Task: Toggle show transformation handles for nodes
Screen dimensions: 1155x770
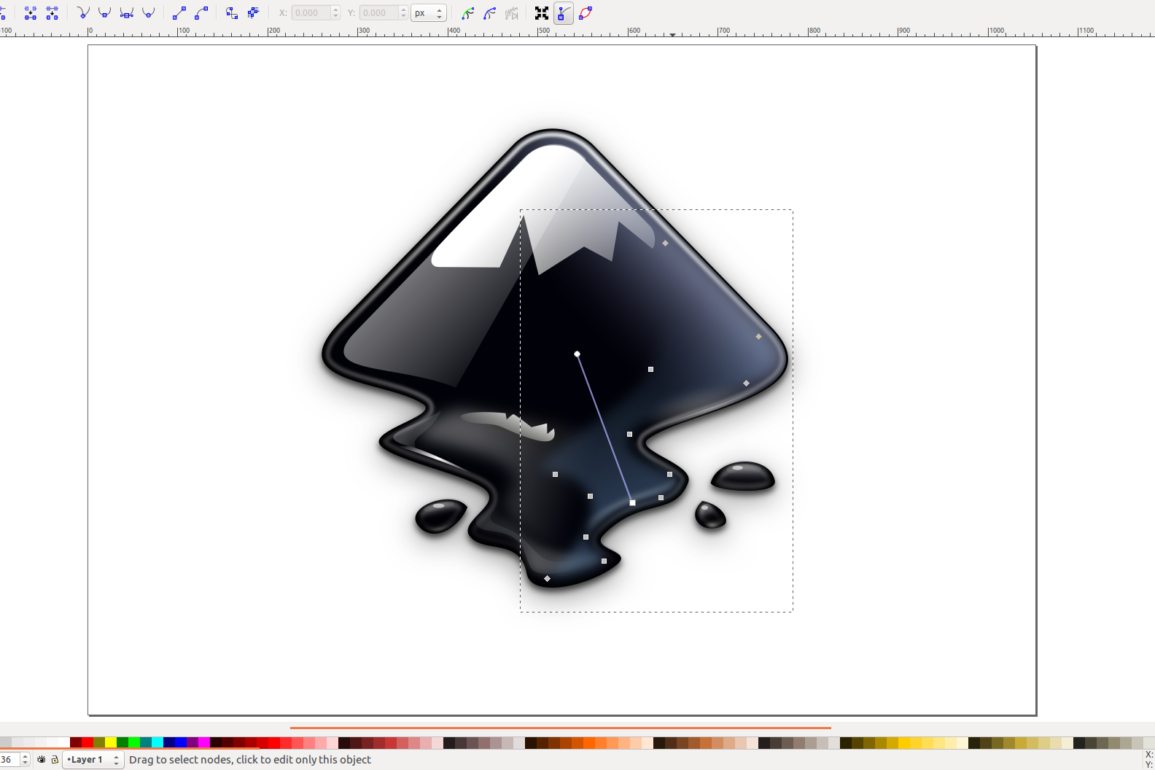Action: point(541,13)
